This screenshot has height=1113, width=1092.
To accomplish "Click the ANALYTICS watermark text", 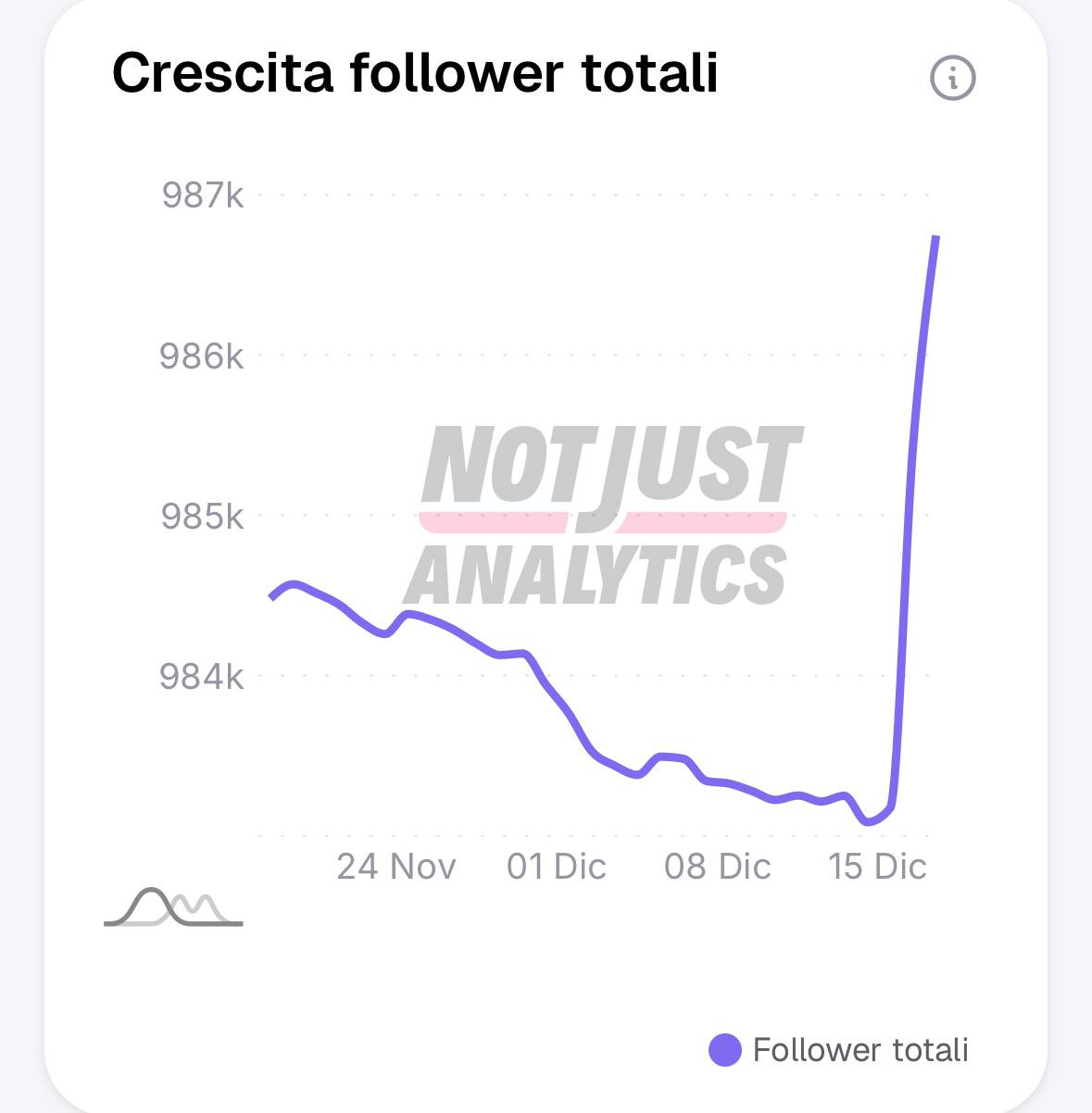I will (596, 572).
